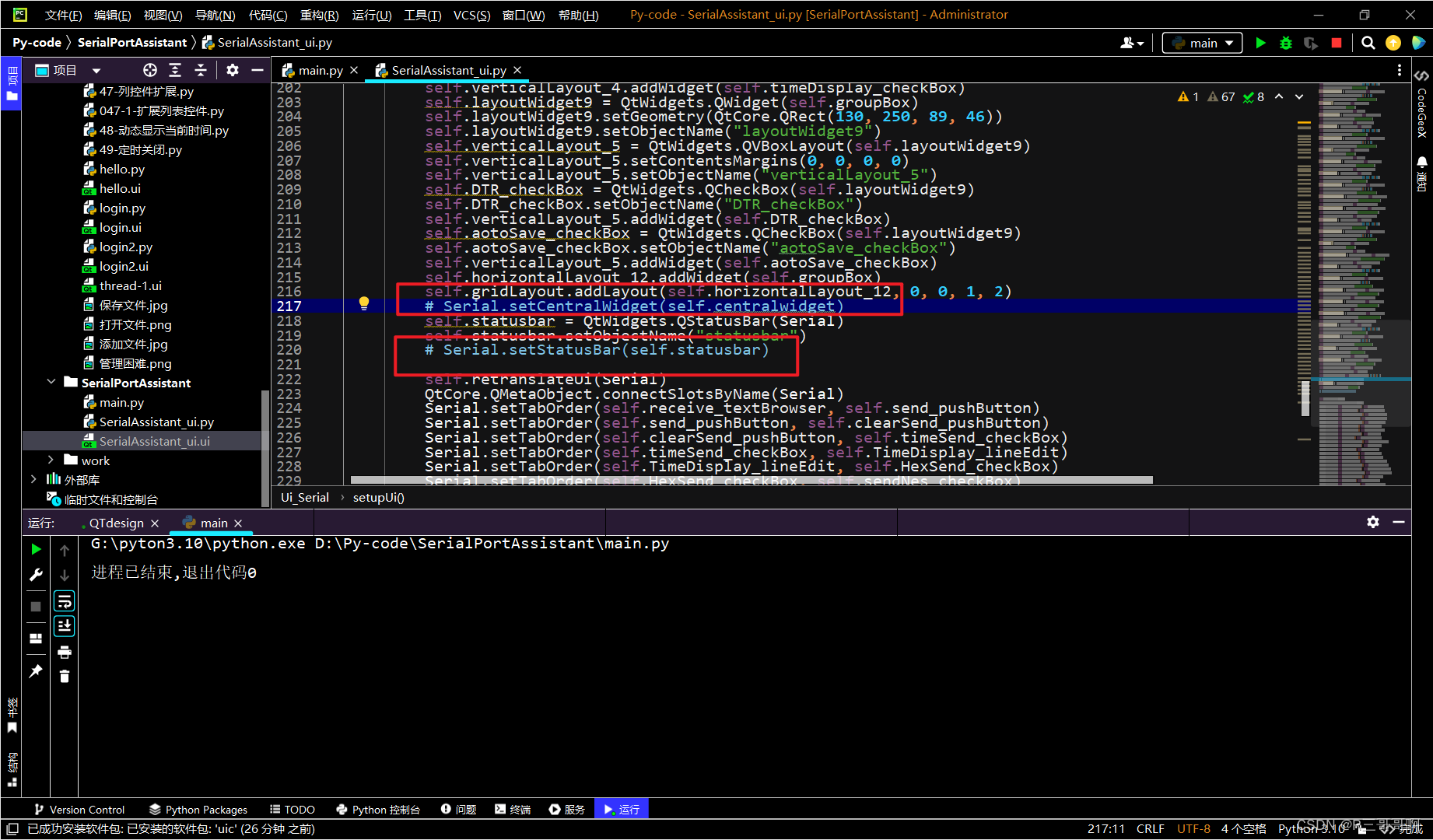1433x840 pixels.
Task: Open 终端 tool window
Action: pyautogui.click(x=513, y=809)
